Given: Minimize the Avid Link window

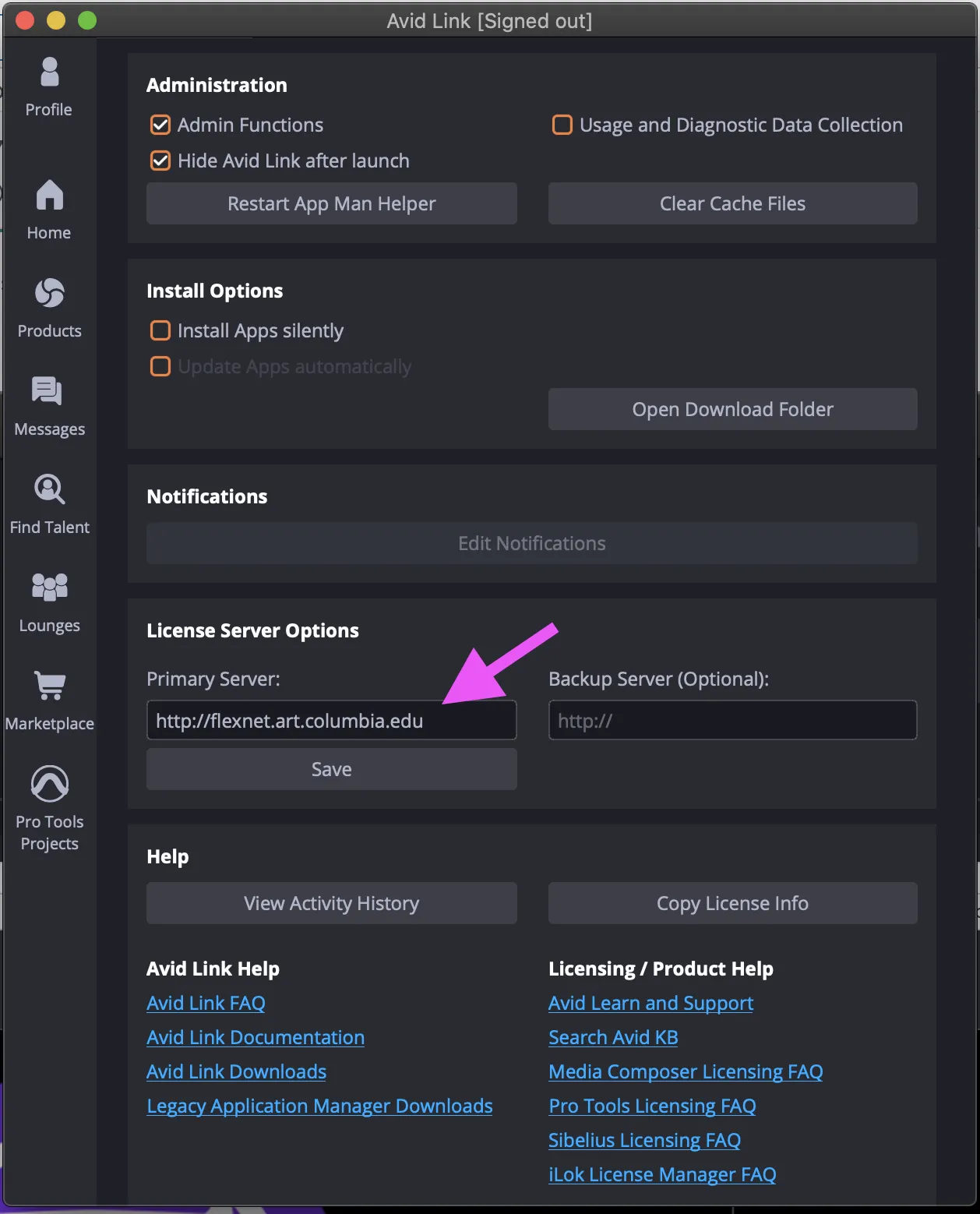Looking at the screenshot, I should pos(56,20).
